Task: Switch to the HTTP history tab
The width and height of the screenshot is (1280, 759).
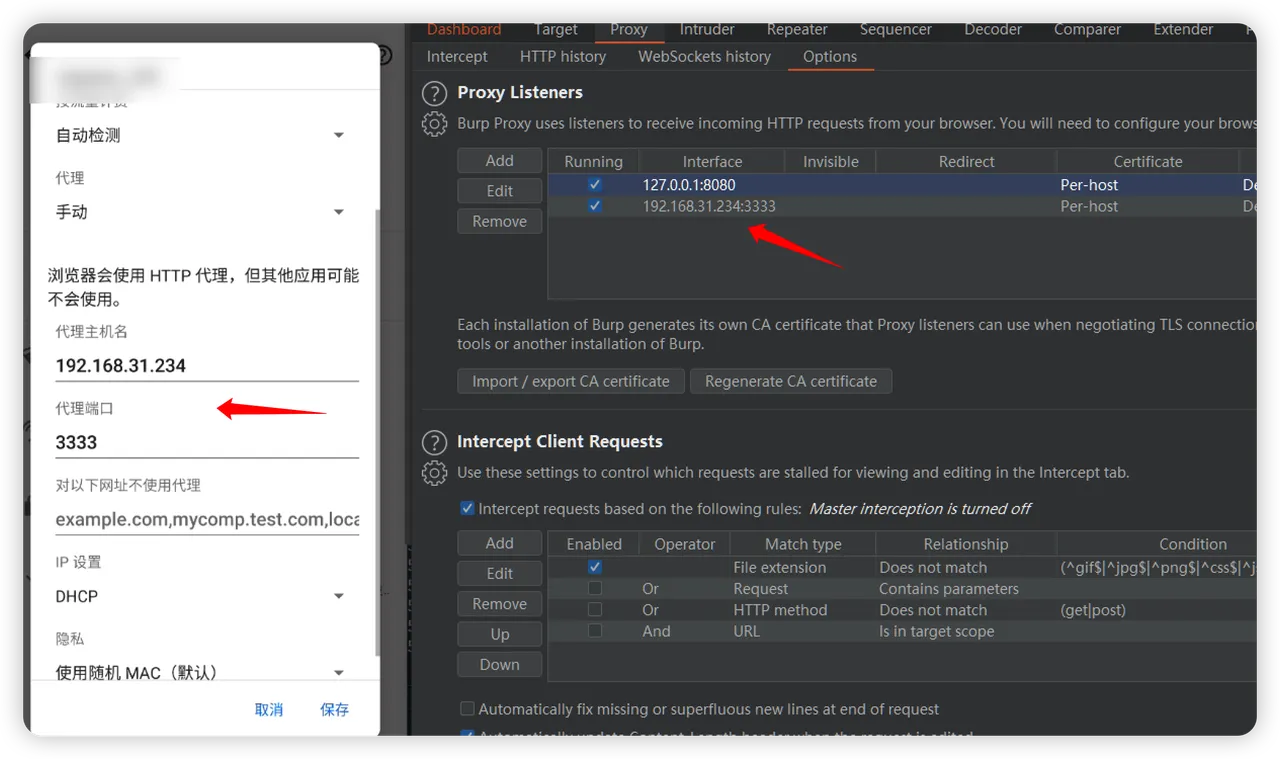Action: 563,56
